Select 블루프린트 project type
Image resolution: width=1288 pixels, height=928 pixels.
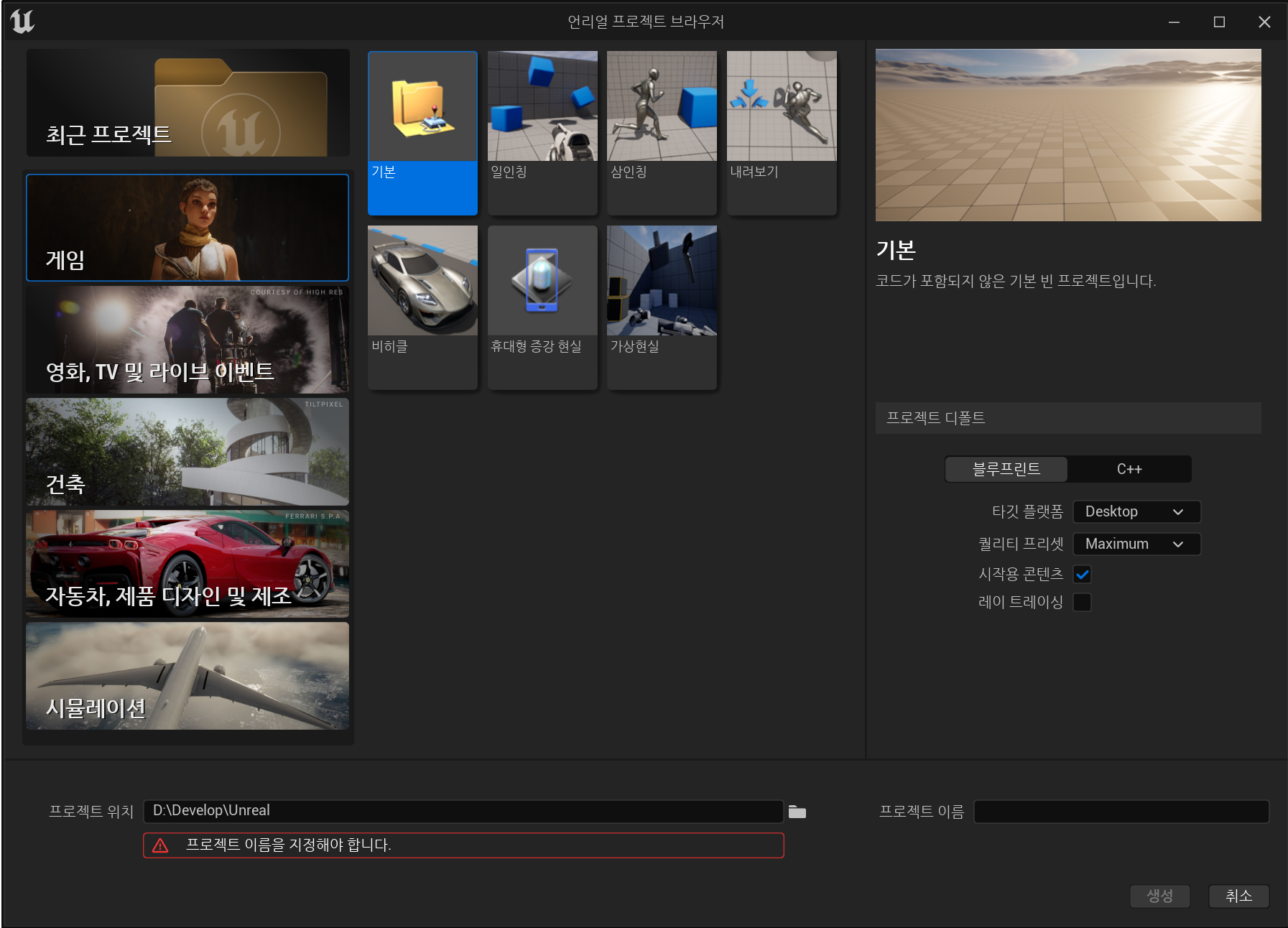click(x=1006, y=469)
